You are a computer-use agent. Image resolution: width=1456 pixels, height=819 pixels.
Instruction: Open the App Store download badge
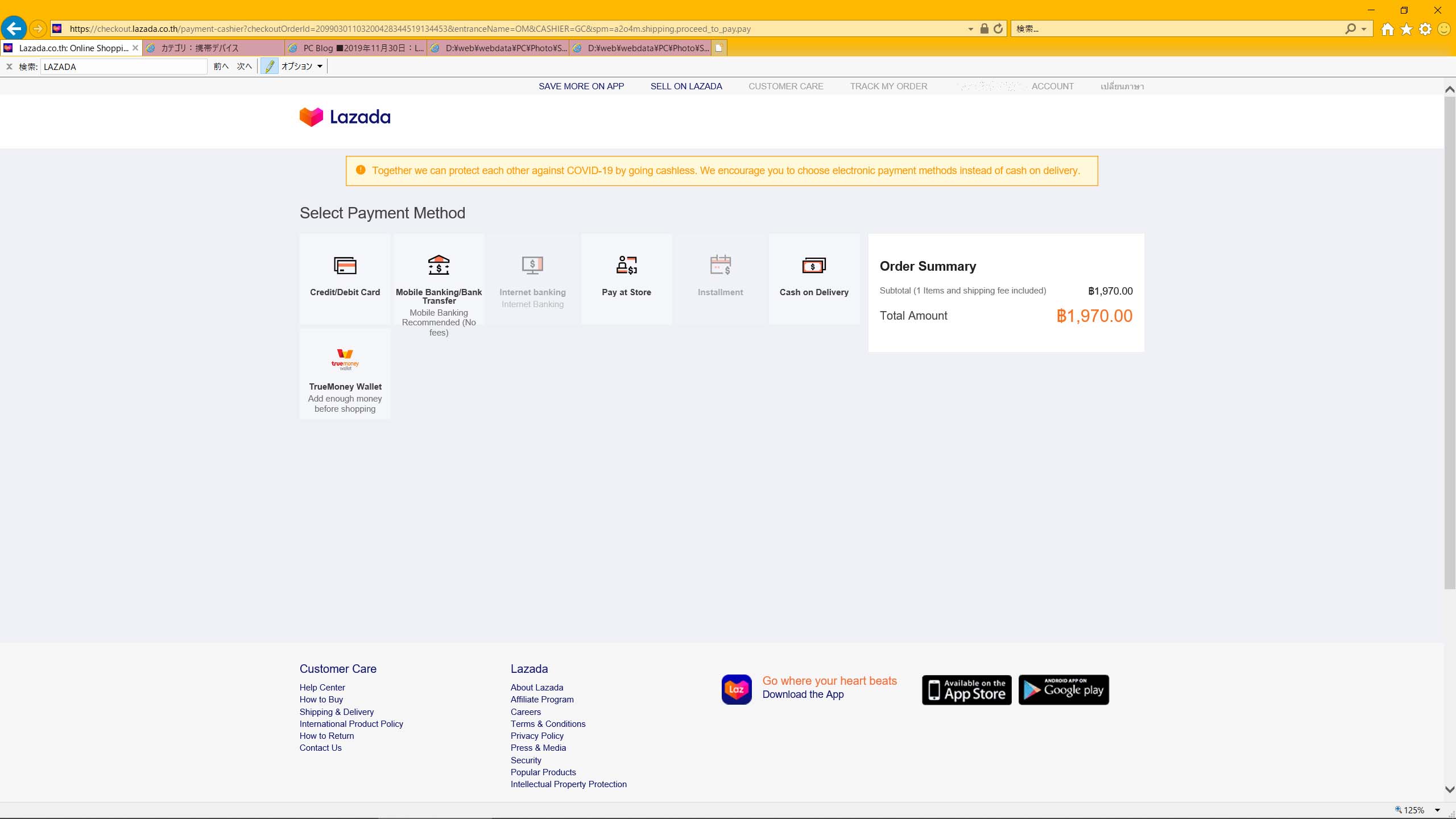[x=966, y=690]
